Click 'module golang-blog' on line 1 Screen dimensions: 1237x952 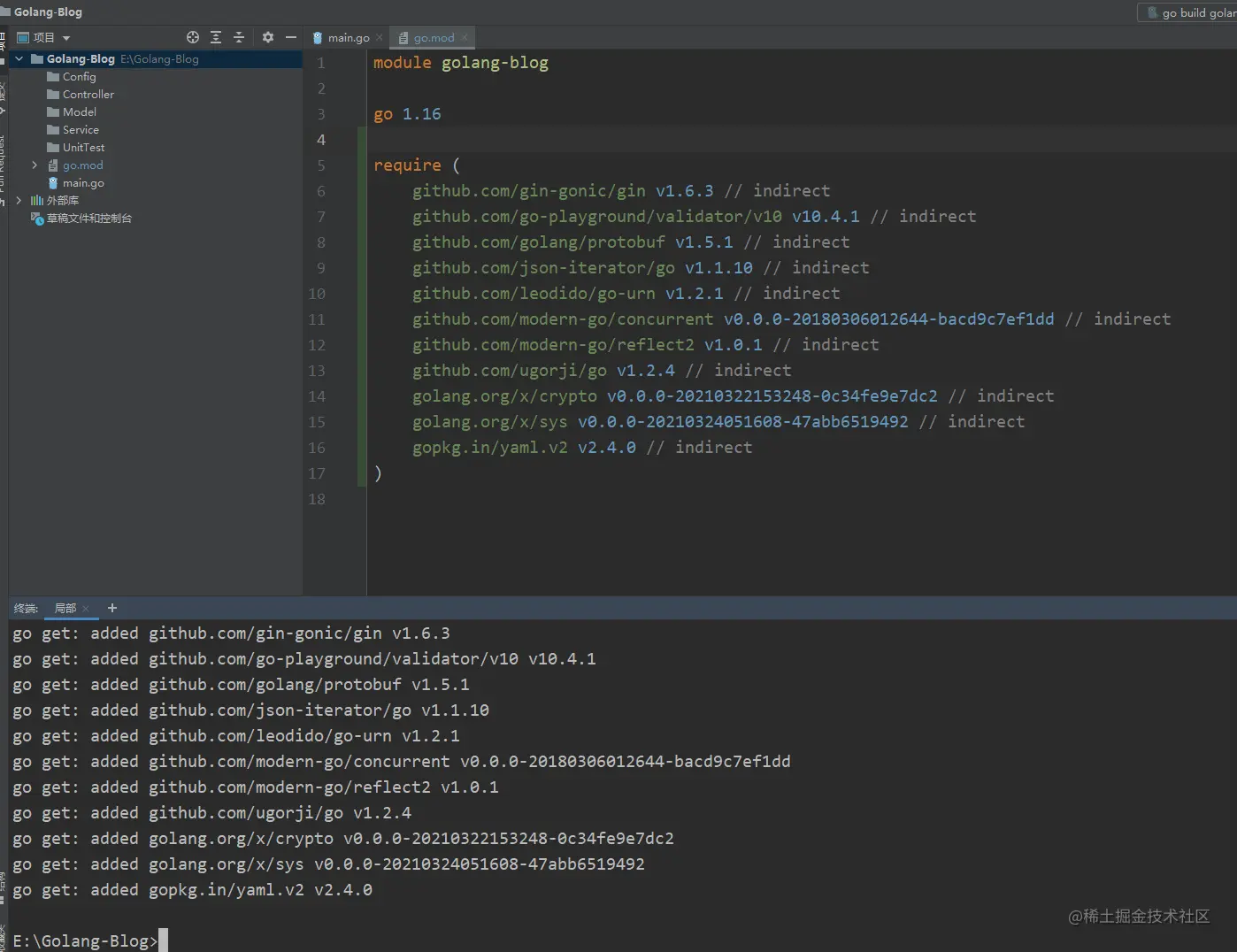click(x=461, y=63)
